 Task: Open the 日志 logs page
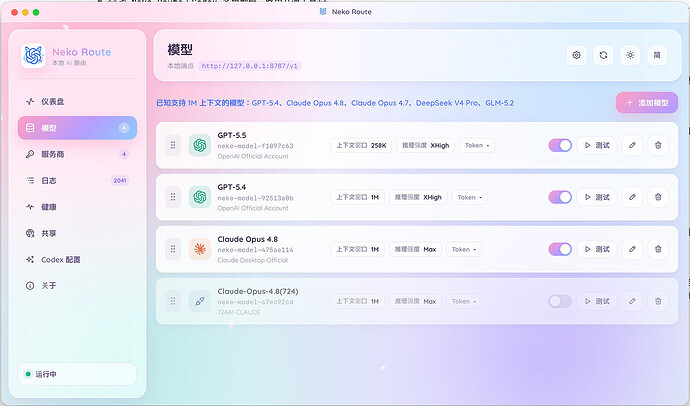(77, 180)
